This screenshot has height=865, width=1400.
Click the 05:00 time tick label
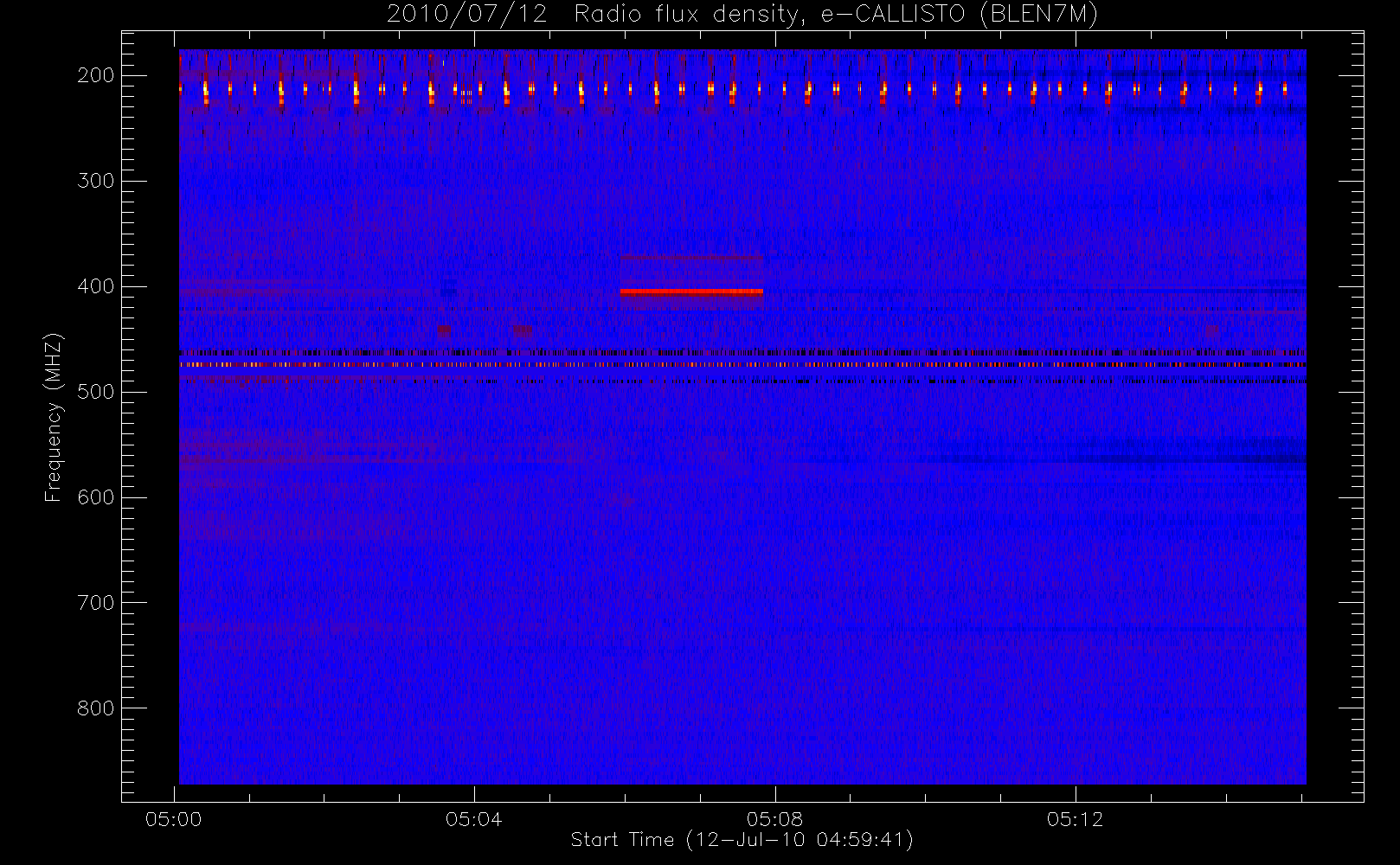click(x=174, y=819)
